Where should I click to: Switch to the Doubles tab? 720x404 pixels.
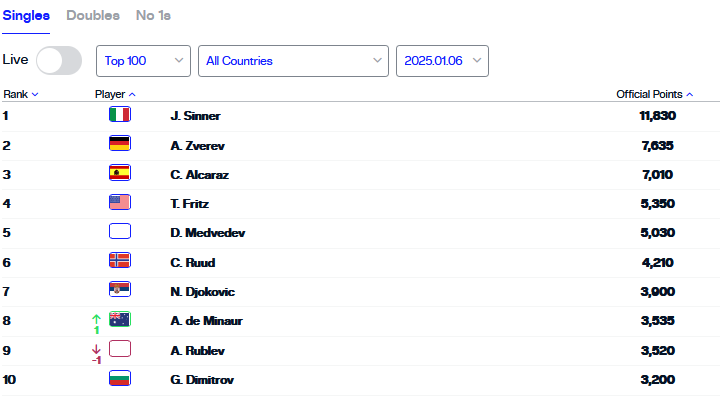click(x=93, y=16)
